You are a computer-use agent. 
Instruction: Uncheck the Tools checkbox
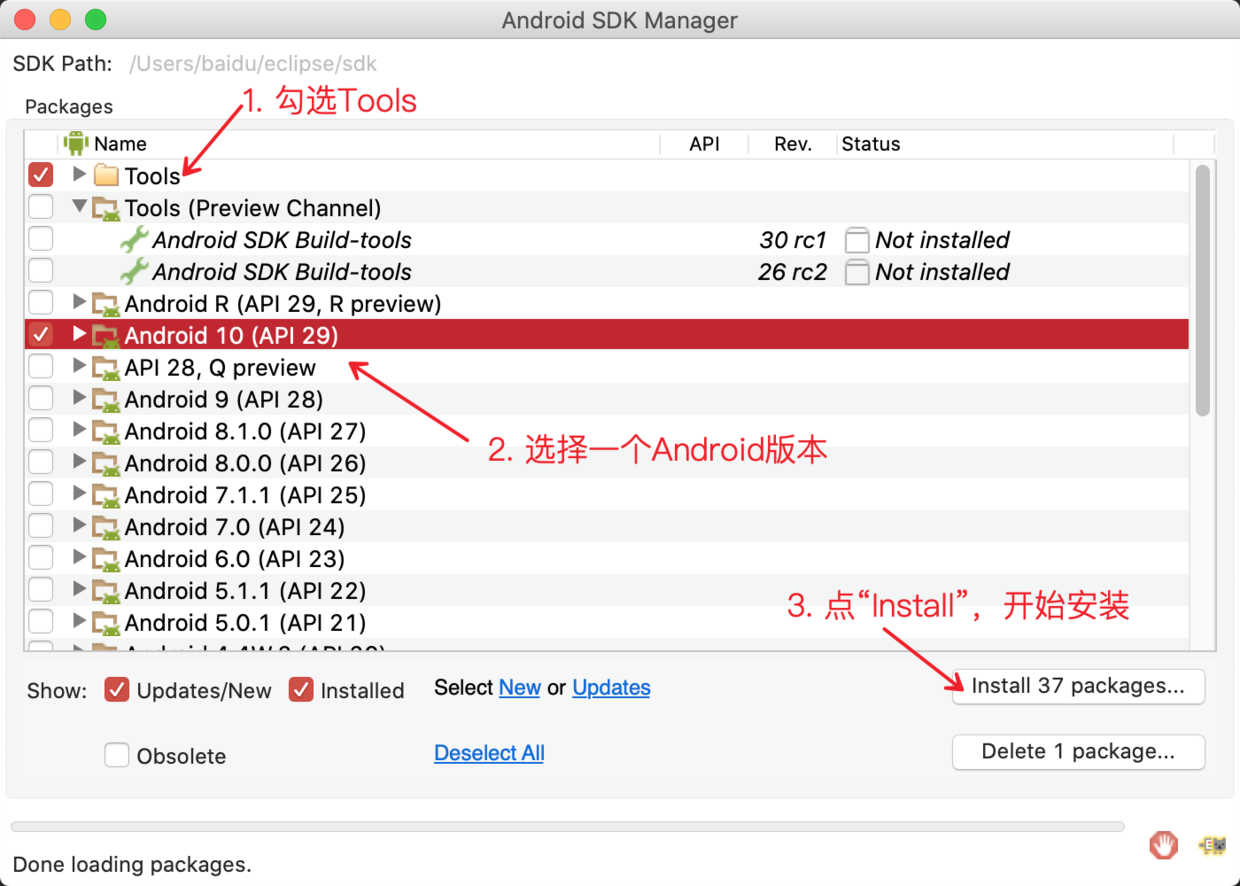tap(41, 176)
